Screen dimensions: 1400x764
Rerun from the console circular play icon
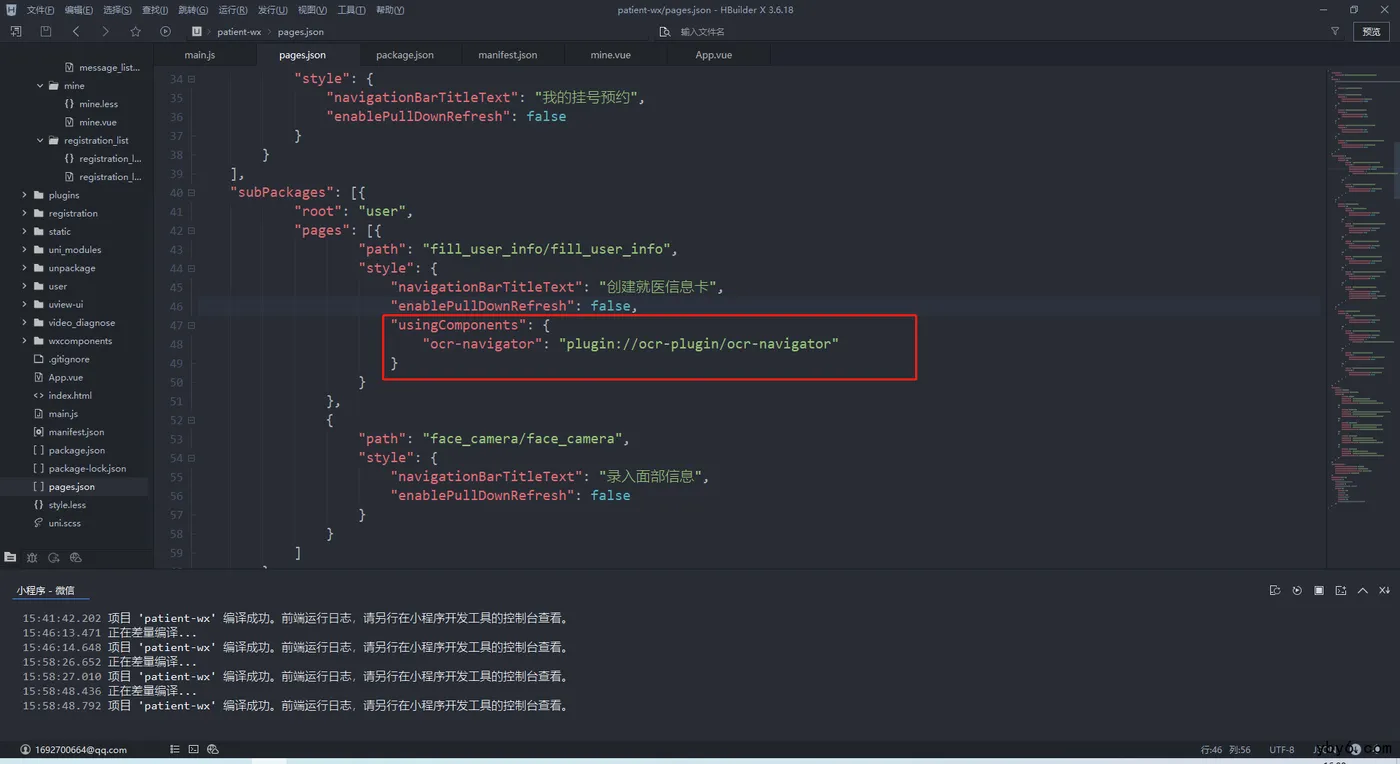[x=1297, y=590]
